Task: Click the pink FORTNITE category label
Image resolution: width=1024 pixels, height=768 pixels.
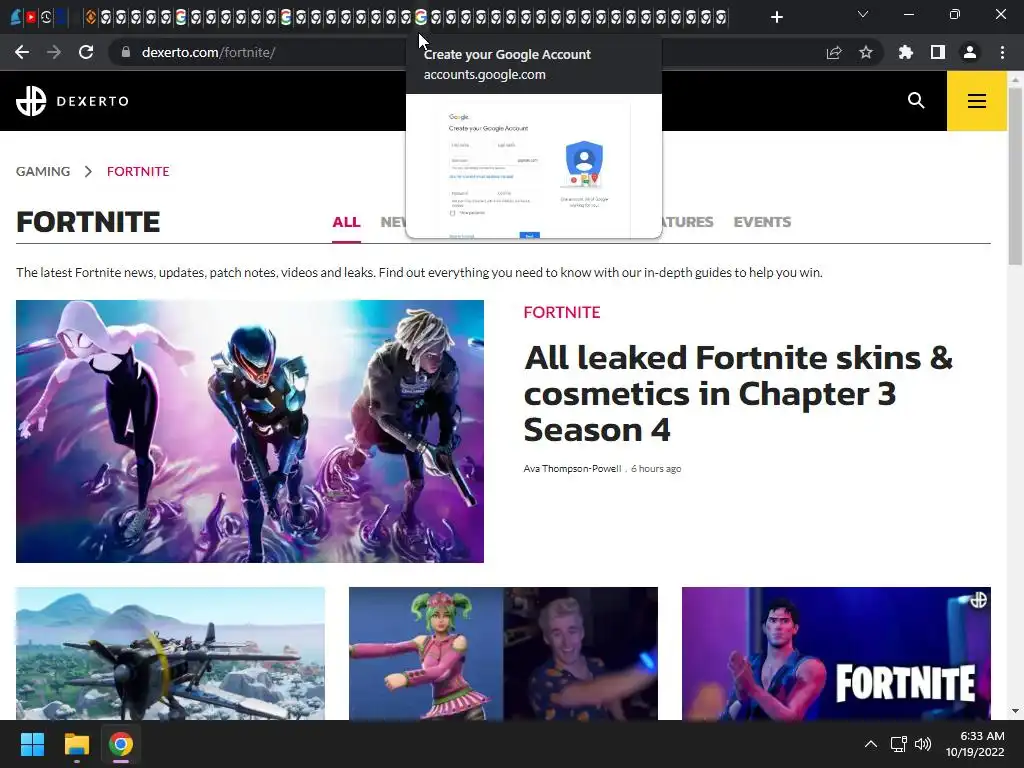Action: 562,312
